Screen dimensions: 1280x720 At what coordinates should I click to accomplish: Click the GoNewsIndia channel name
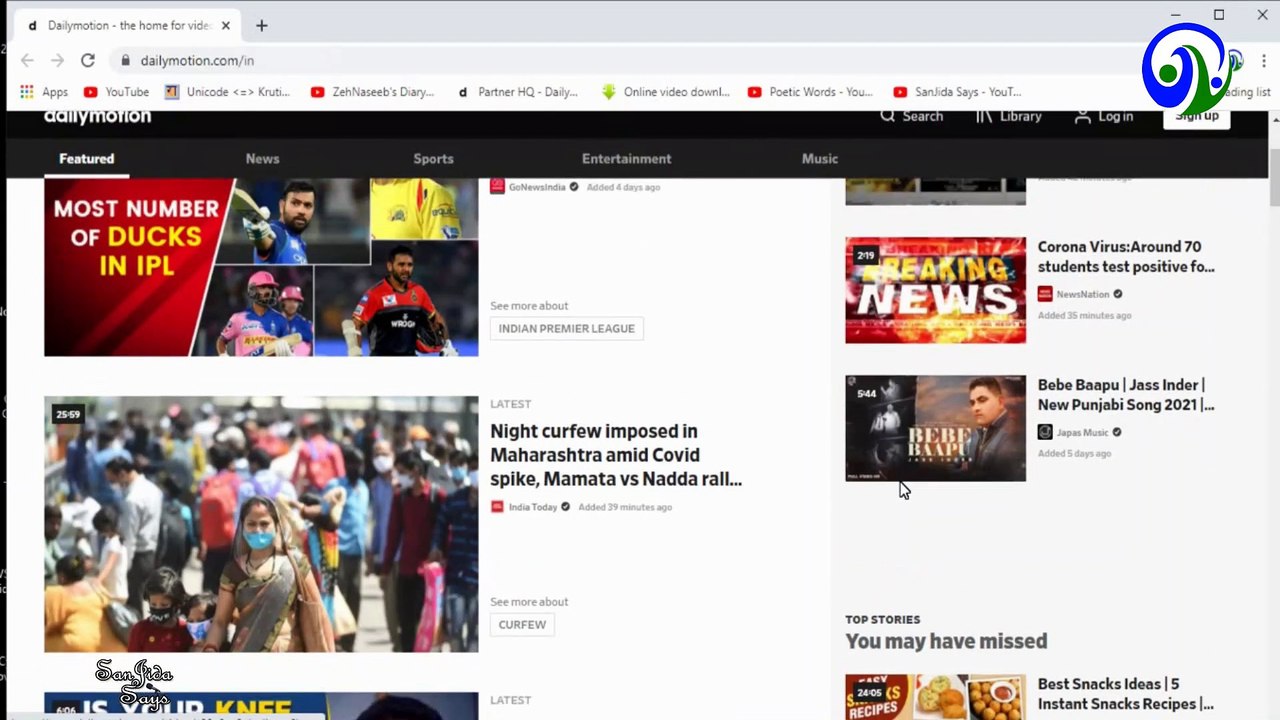click(x=537, y=187)
